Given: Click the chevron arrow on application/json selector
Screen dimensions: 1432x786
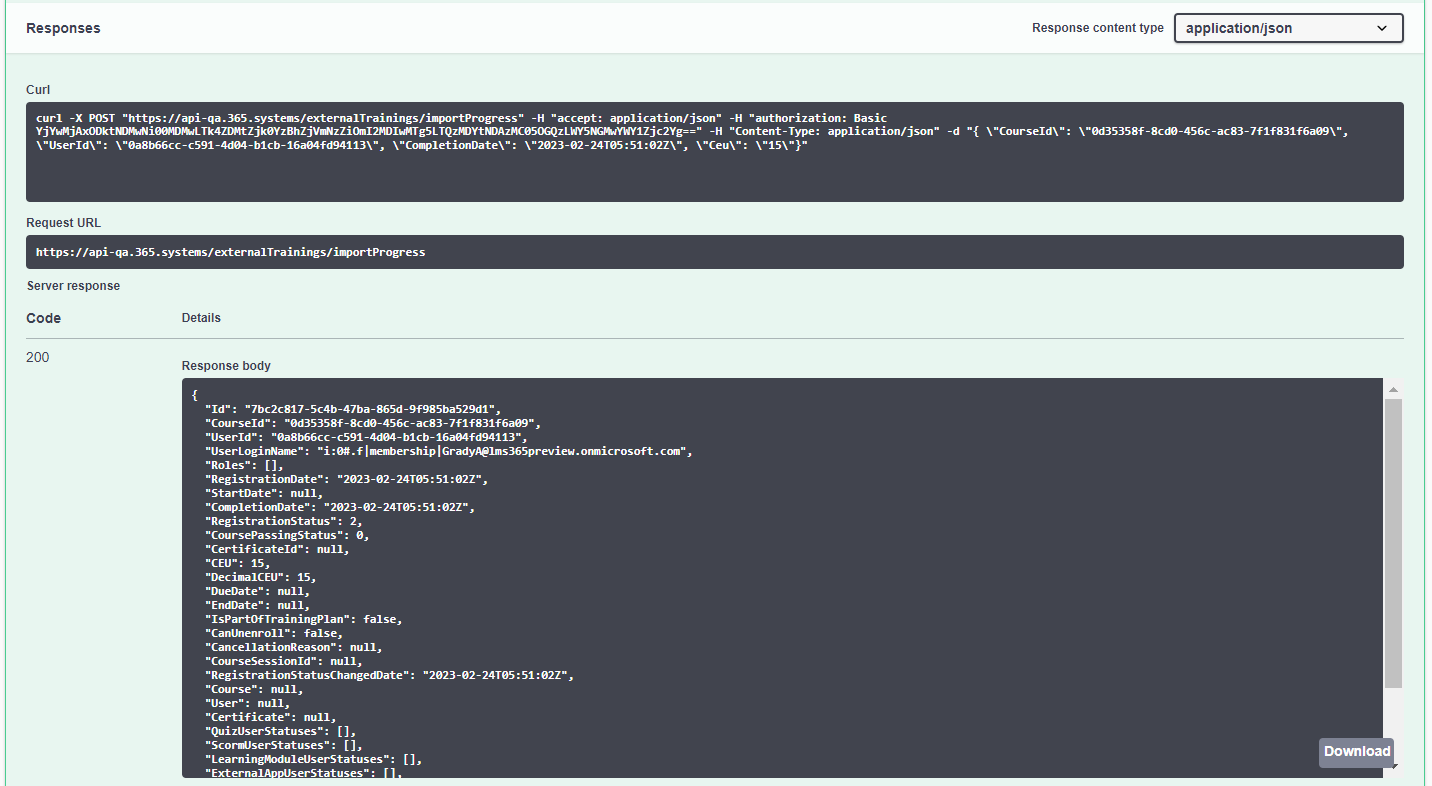Looking at the screenshot, I should (x=1382, y=28).
